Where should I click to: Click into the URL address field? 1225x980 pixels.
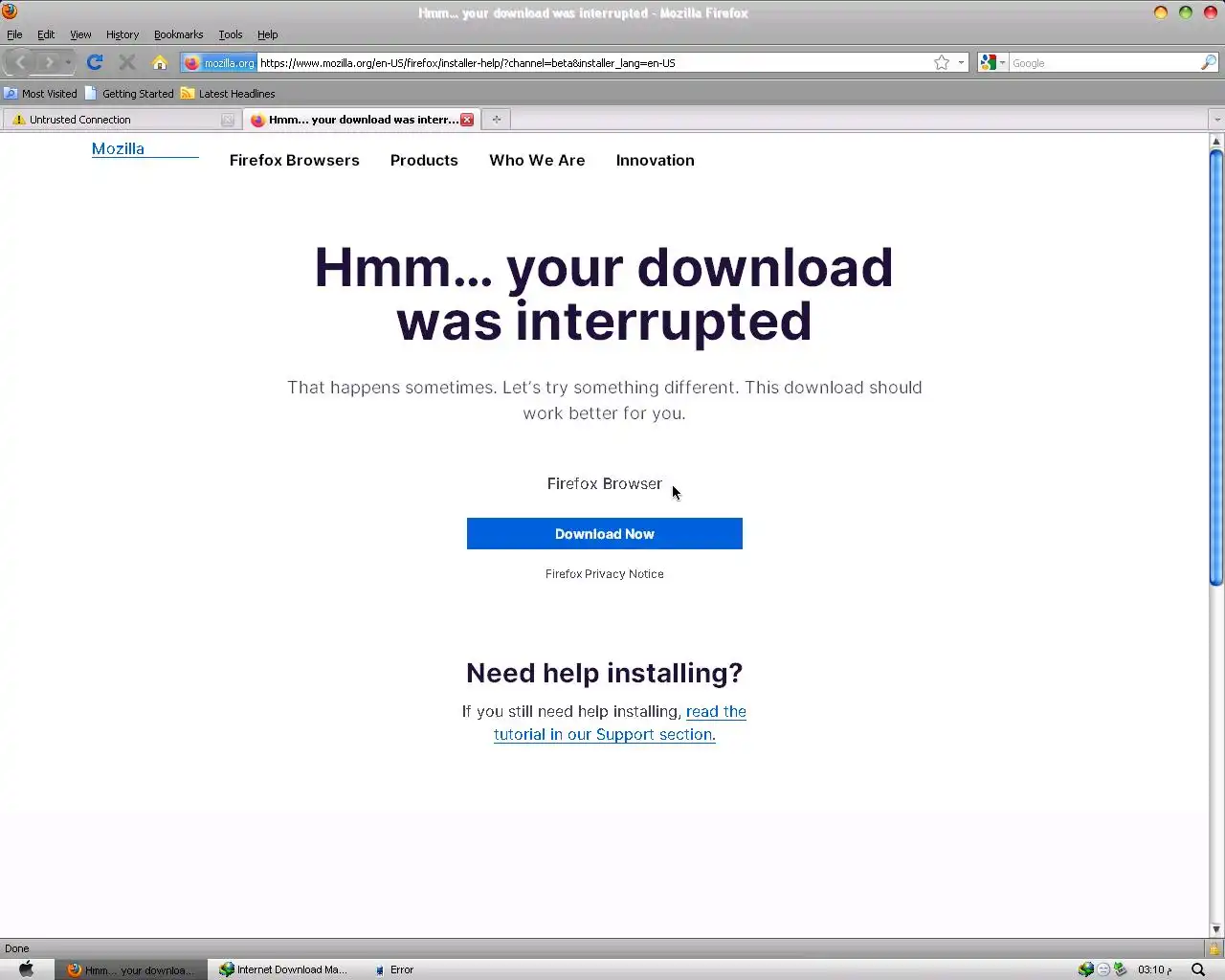point(593,62)
